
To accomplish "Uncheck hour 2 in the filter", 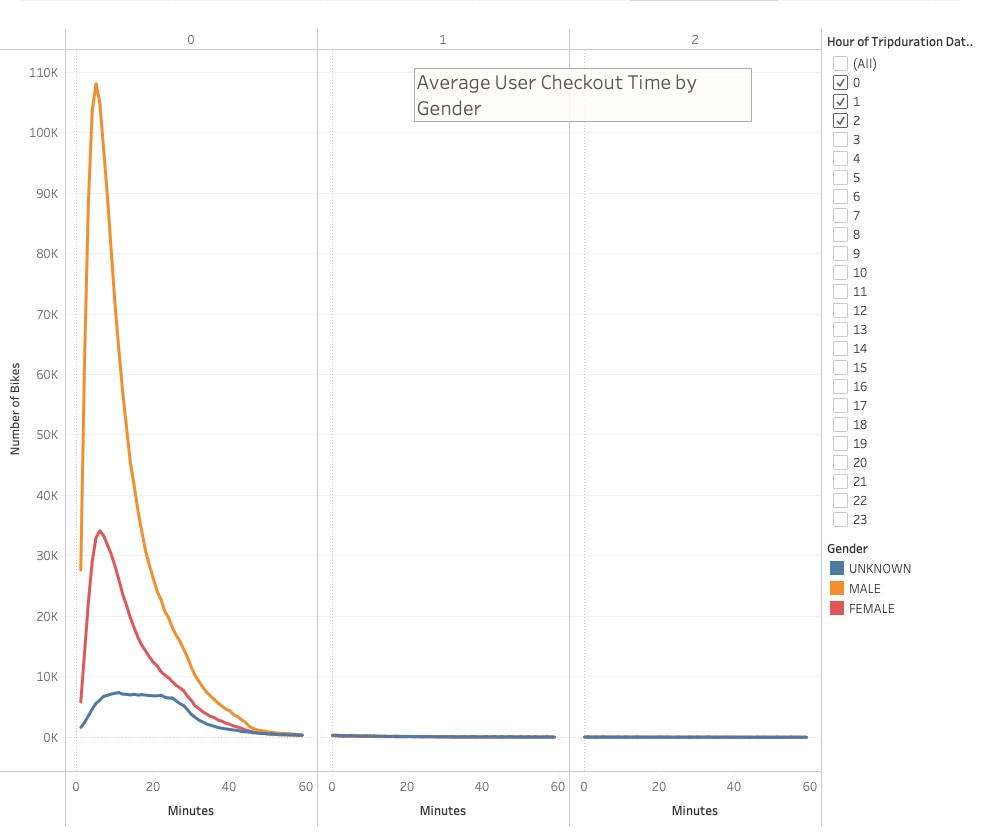I will 840,120.
